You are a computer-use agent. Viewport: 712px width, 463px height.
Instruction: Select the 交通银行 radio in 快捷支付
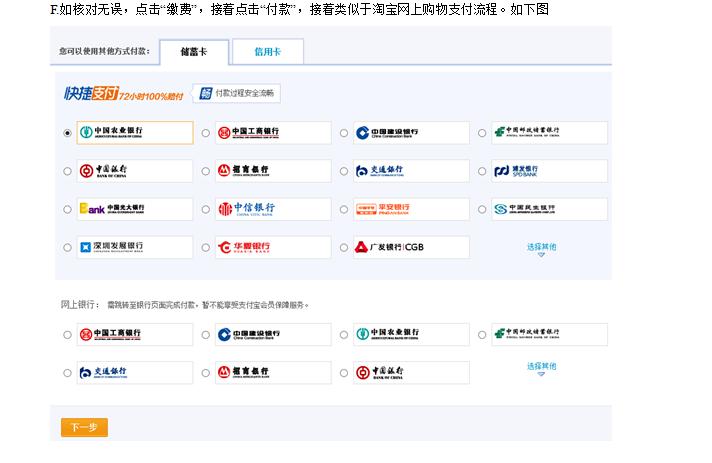[344, 171]
